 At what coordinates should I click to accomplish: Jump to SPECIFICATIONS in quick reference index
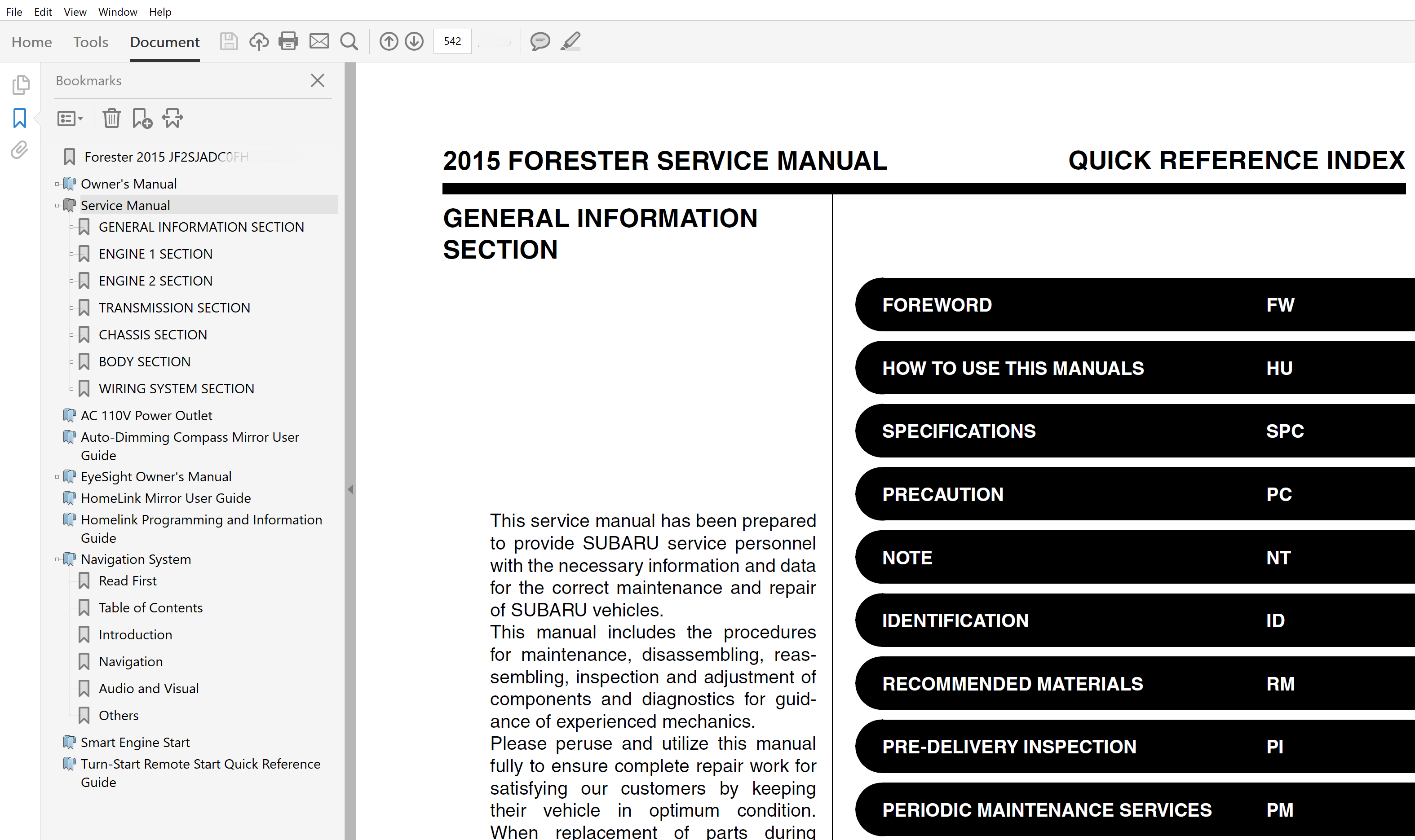pos(958,431)
